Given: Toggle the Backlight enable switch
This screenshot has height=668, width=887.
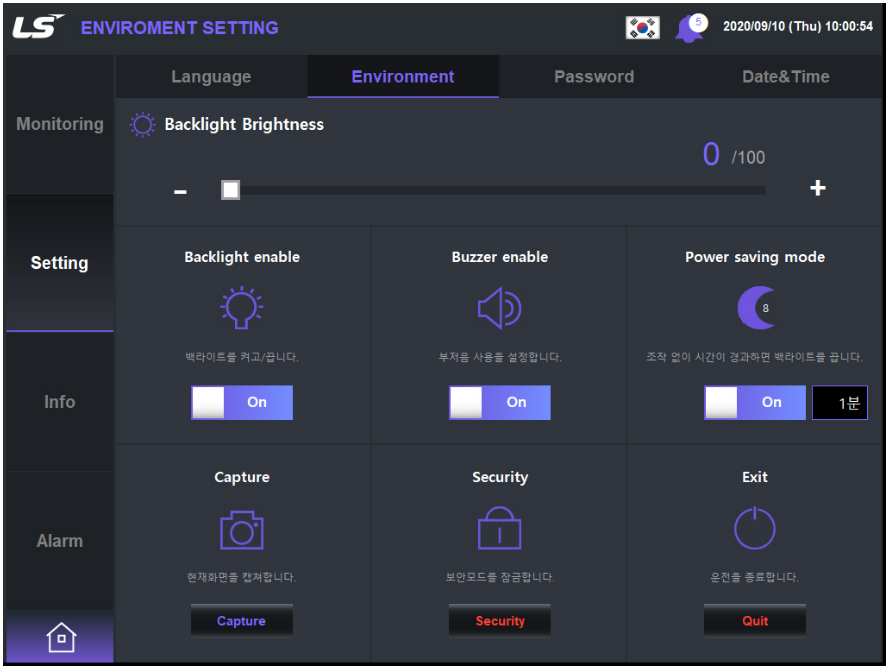Looking at the screenshot, I should (x=242, y=402).
